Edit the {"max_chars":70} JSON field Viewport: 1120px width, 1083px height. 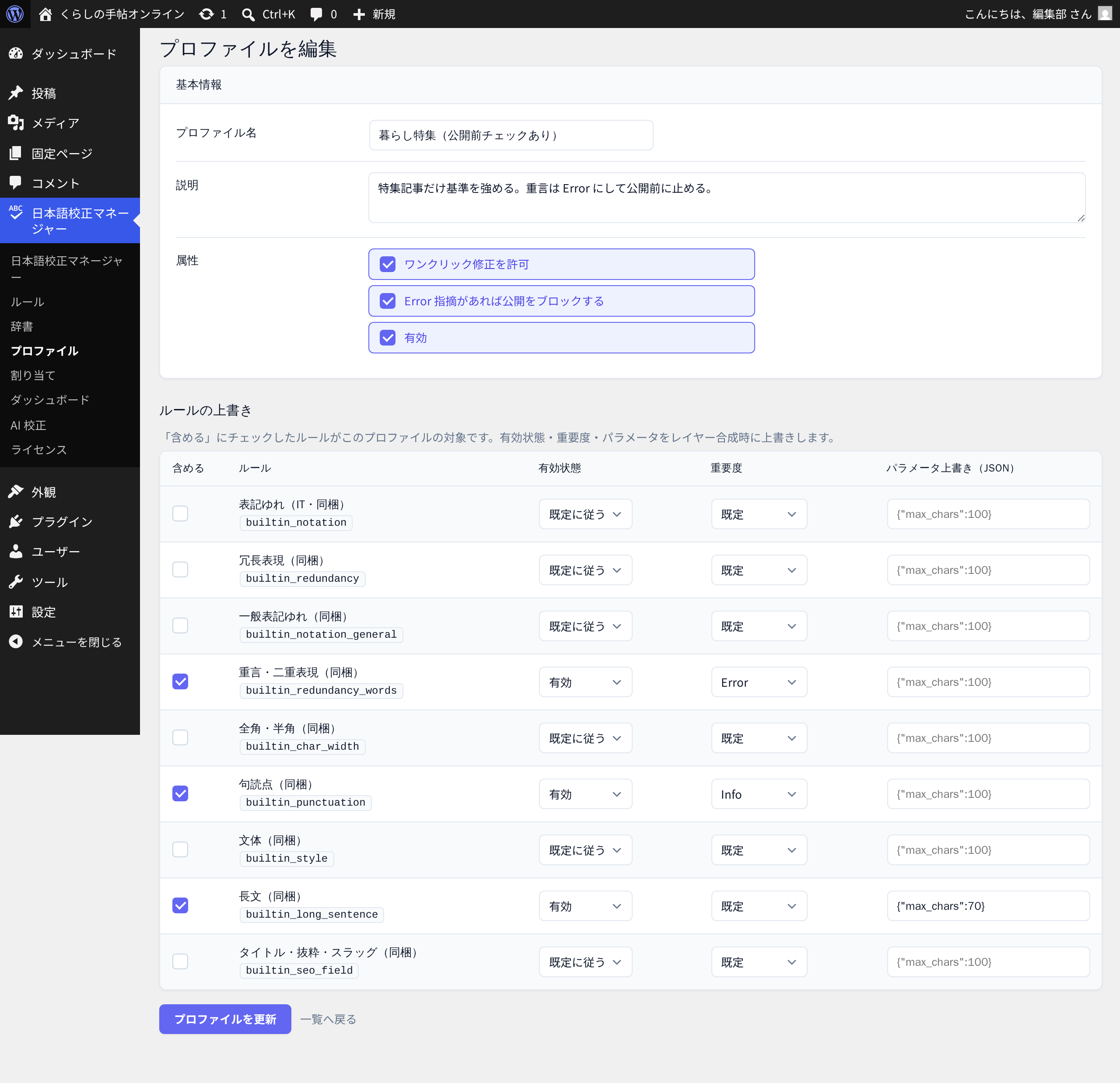click(988, 906)
